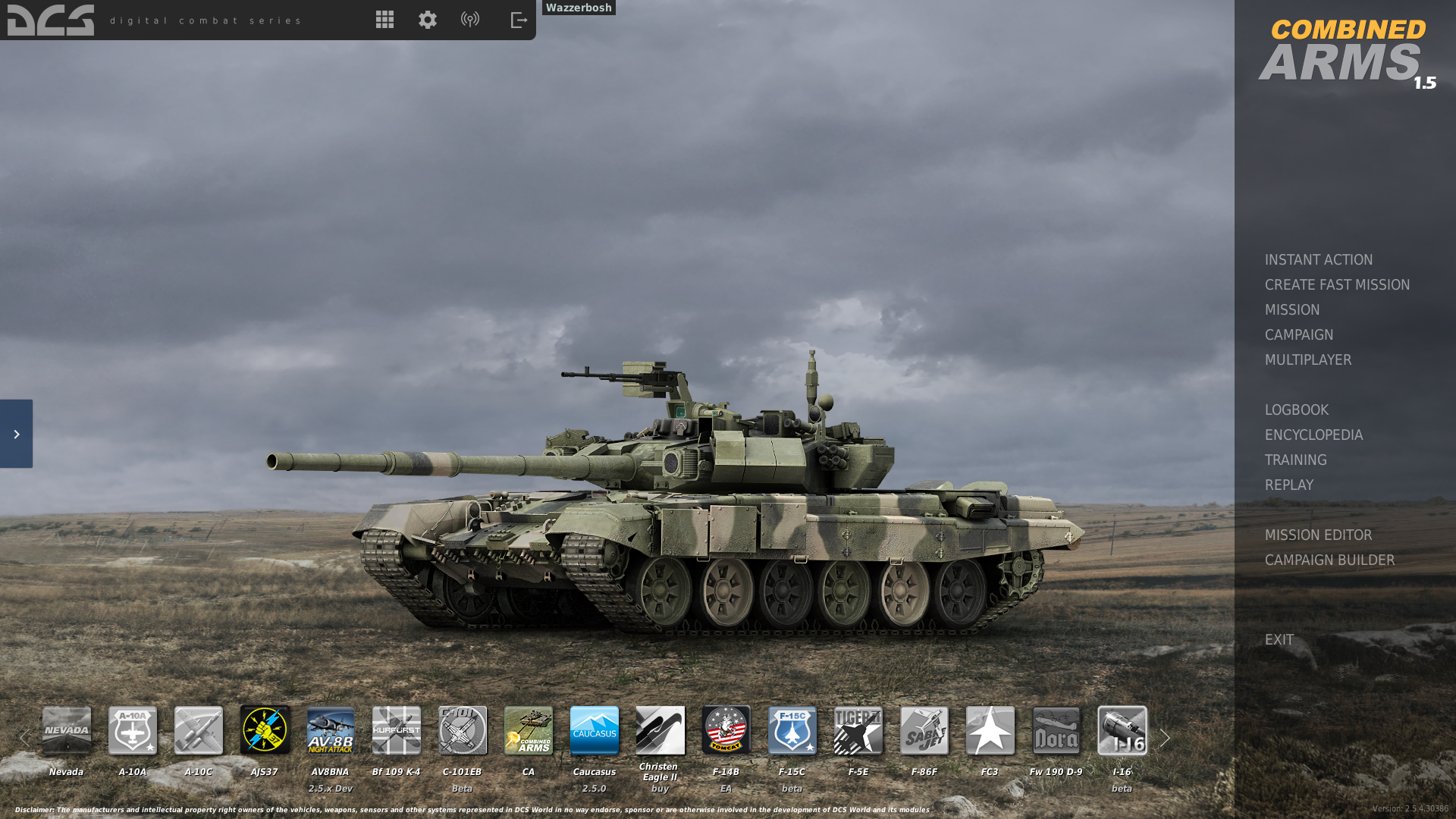This screenshot has width=1456, height=819.
Task: Select the Christen Eagle II module icon
Action: tap(661, 730)
